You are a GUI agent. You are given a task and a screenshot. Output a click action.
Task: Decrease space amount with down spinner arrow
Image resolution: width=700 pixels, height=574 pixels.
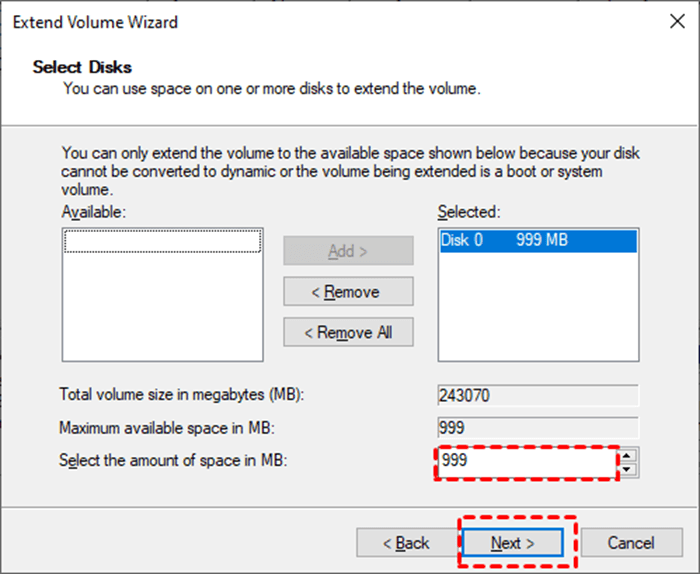point(629,470)
